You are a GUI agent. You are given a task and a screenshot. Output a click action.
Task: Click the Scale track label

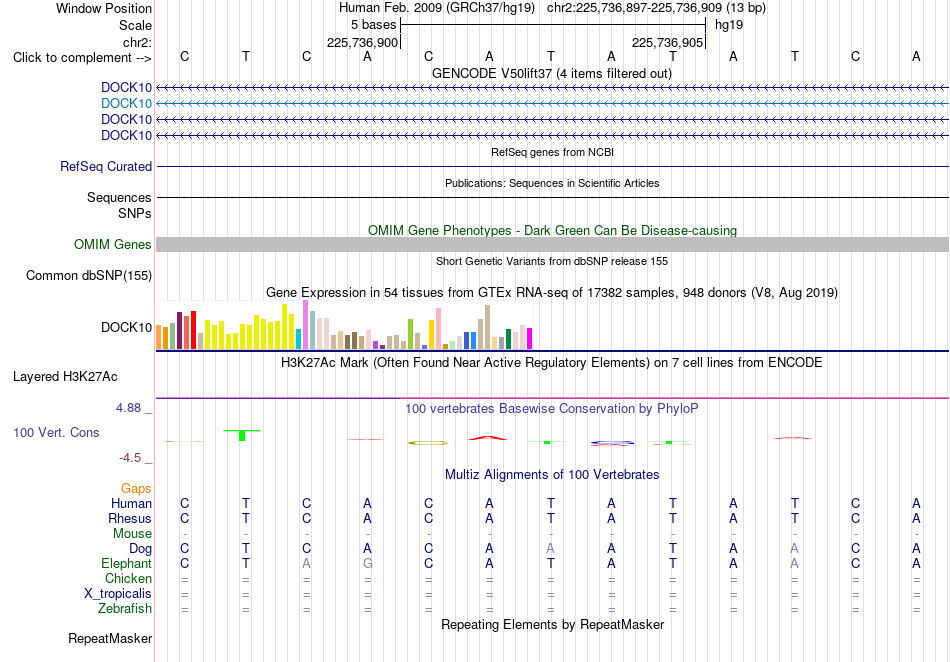pyautogui.click(x=135, y=25)
